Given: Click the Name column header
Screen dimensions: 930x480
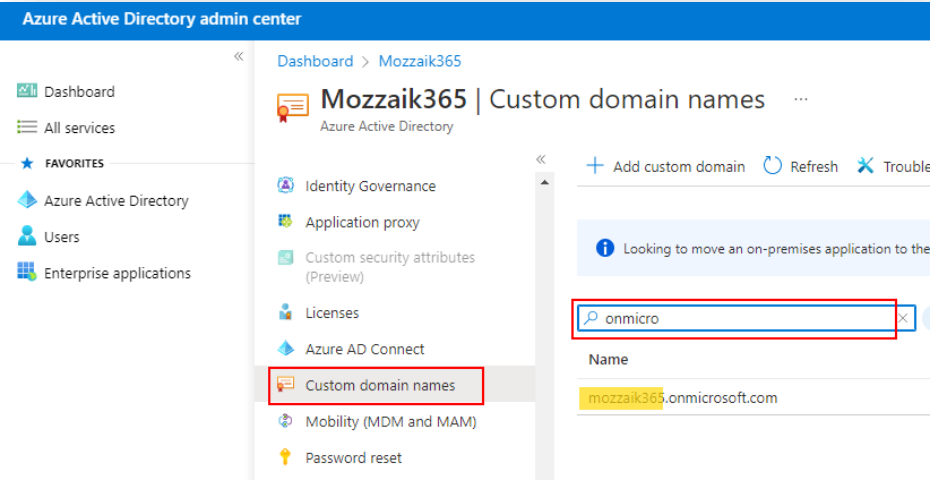Looking at the screenshot, I should pyautogui.click(x=609, y=360).
